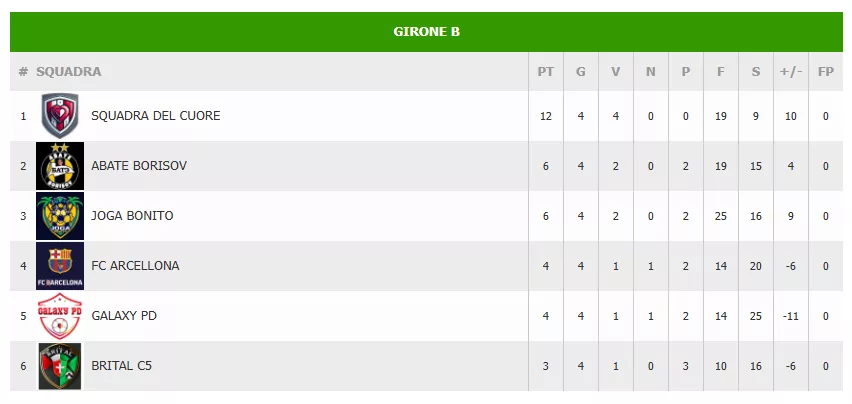Sort table by PT column header
852x404 pixels.
tap(545, 72)
